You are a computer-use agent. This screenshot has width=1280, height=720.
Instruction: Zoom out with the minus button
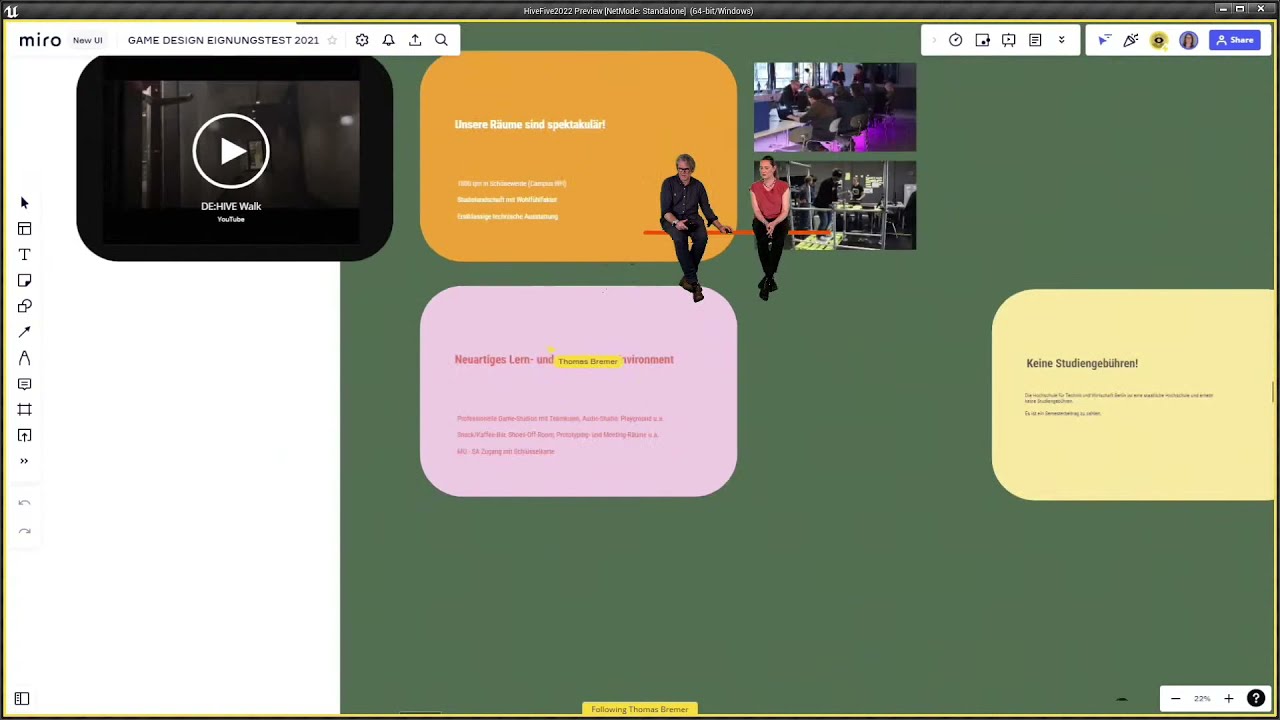tap(1176, 699)
